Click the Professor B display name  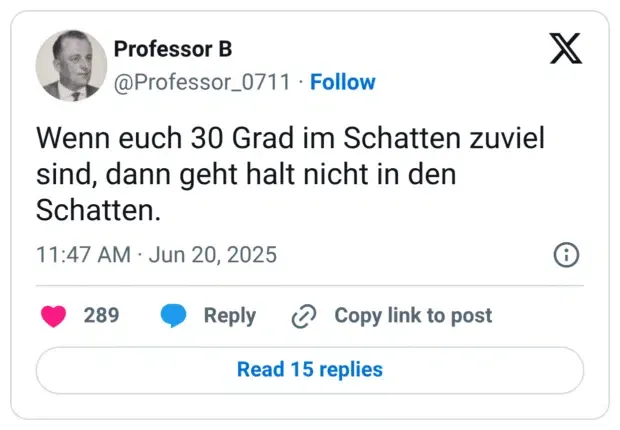(x=172, y=49)
